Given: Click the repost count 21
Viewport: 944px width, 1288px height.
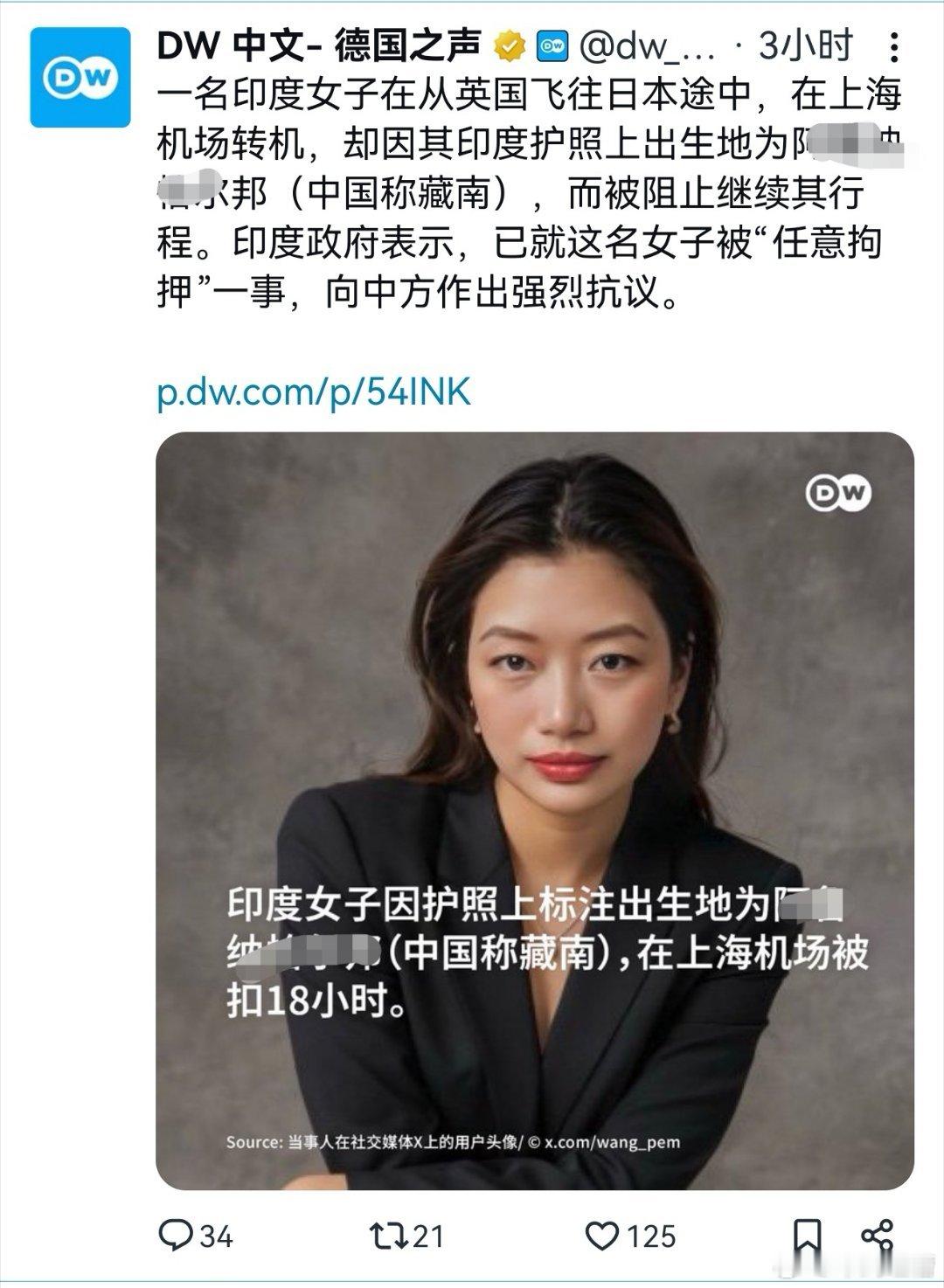Looking at the screenshot, I should click(428, 1236).
